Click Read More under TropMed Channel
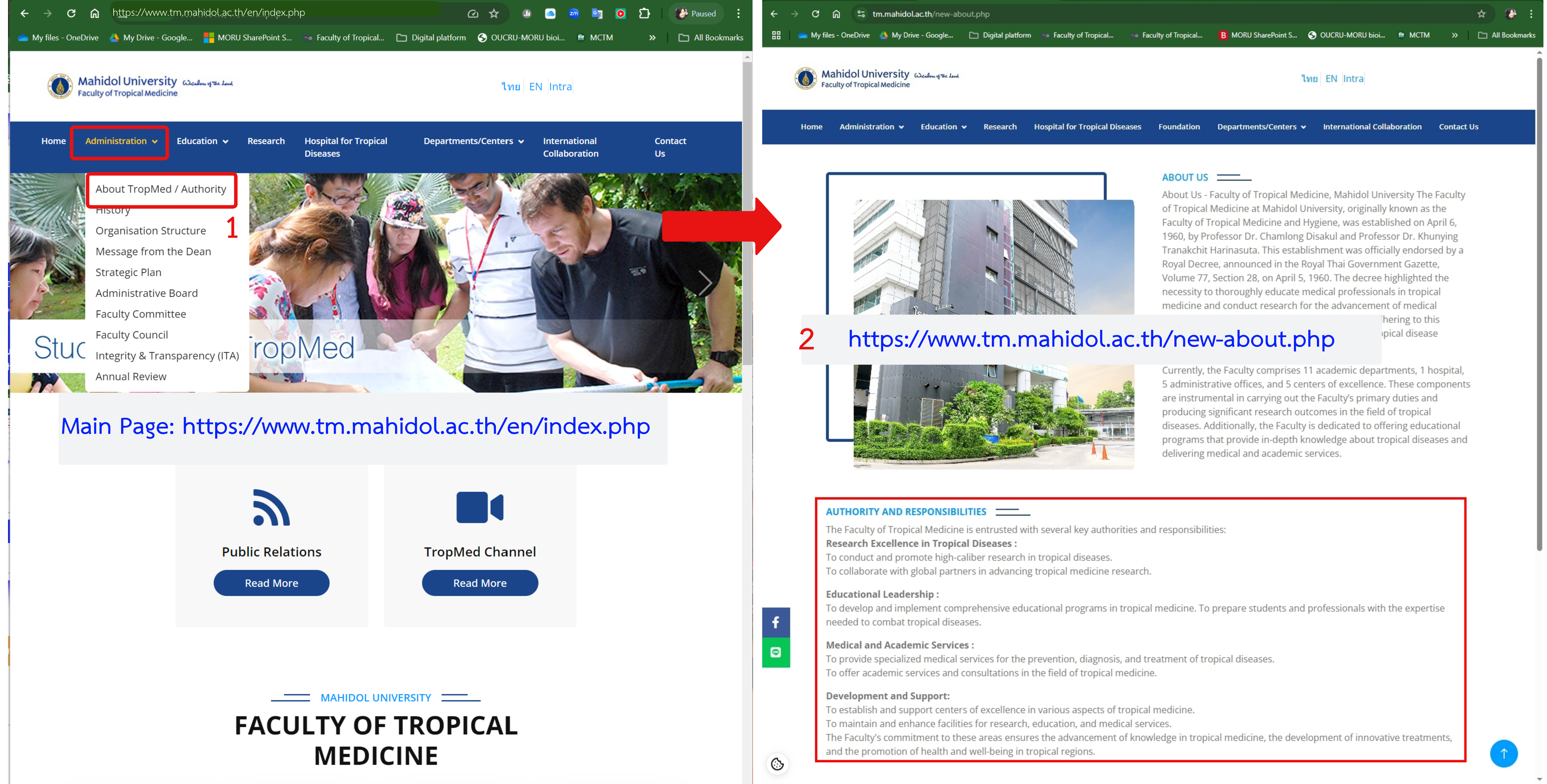This screenshot has width=1547, height=784. tap(480, 583)
